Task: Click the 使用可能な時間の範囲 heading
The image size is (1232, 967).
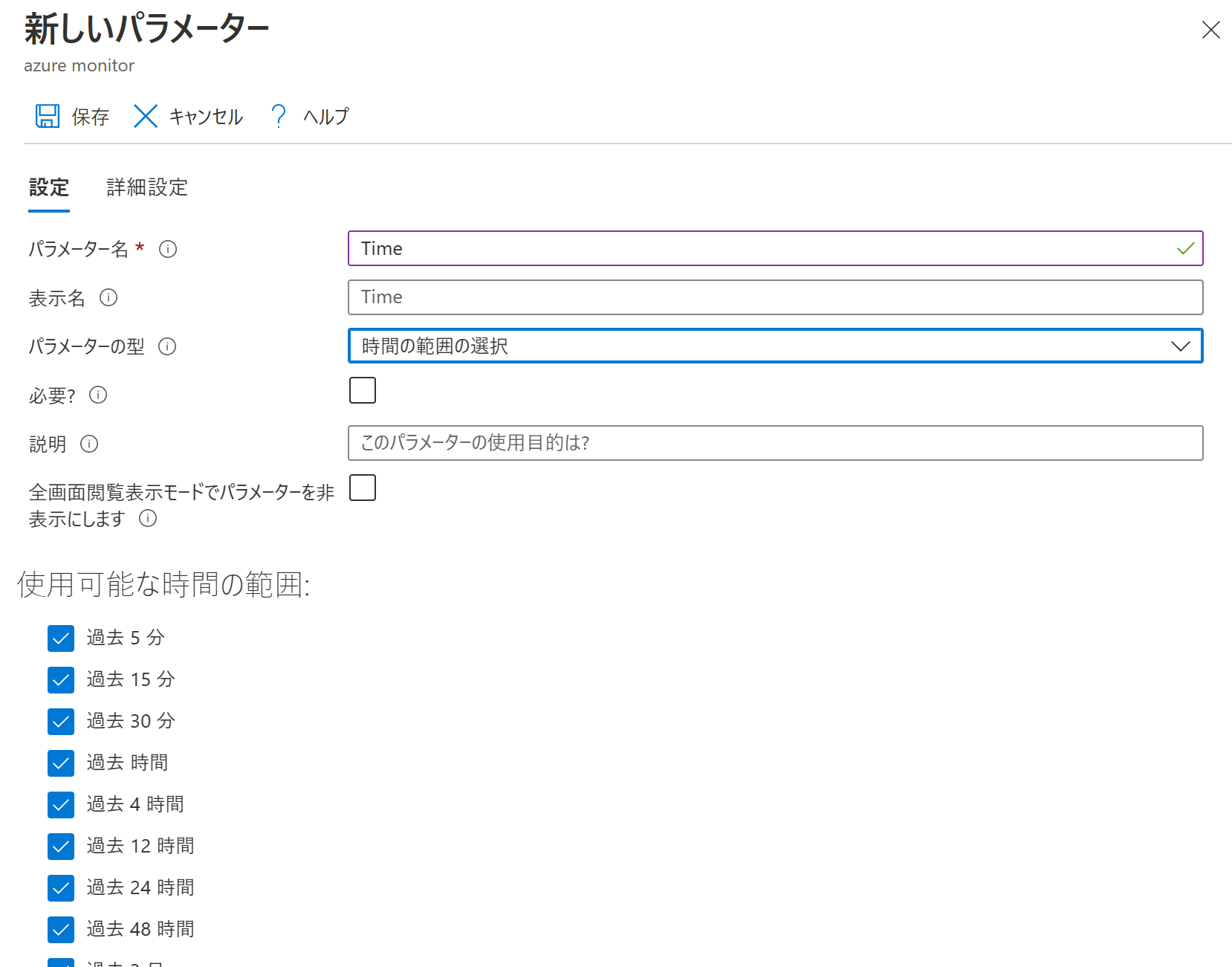Action: point(163,585)
